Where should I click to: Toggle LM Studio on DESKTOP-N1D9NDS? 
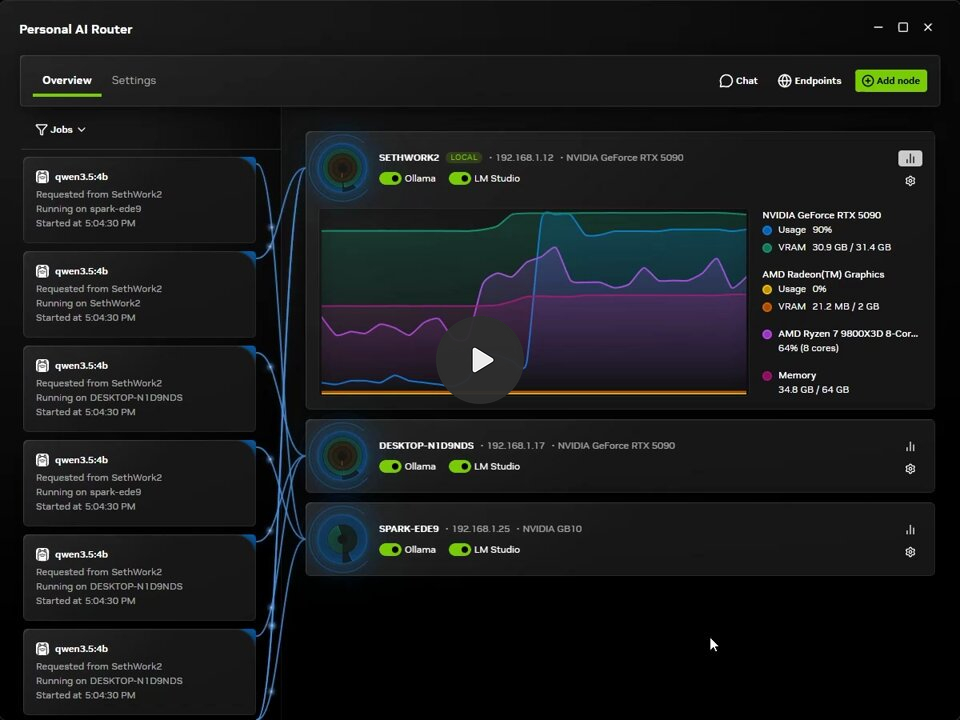point(460,467)
